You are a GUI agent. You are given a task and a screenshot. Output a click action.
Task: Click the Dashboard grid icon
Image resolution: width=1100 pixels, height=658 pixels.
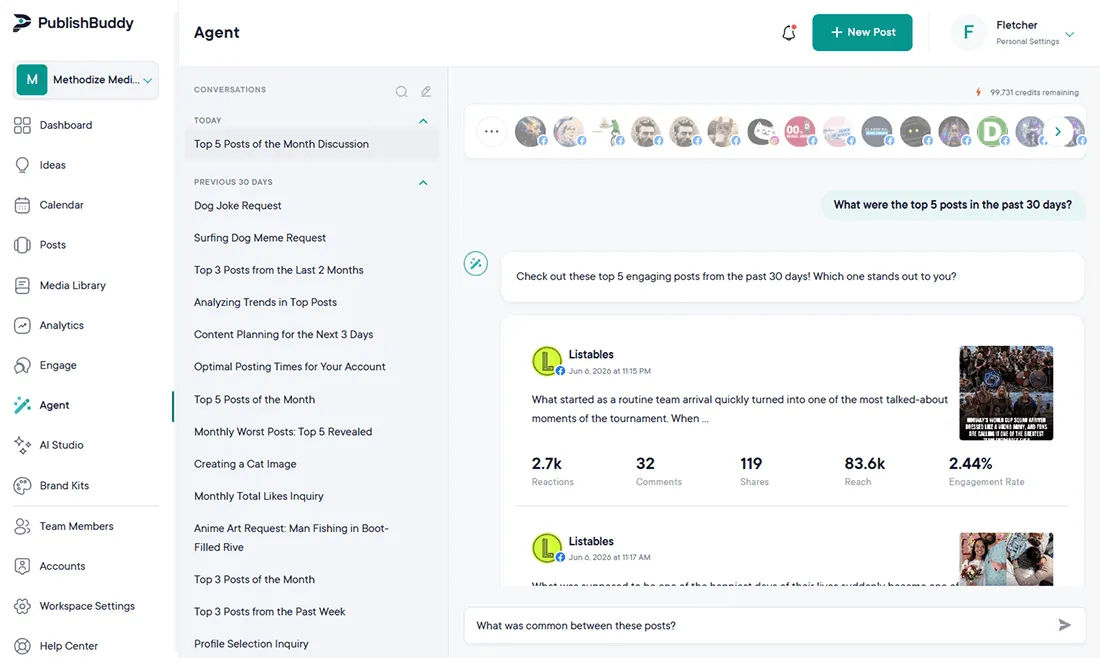pyautogui.click(x=22, y=126)
